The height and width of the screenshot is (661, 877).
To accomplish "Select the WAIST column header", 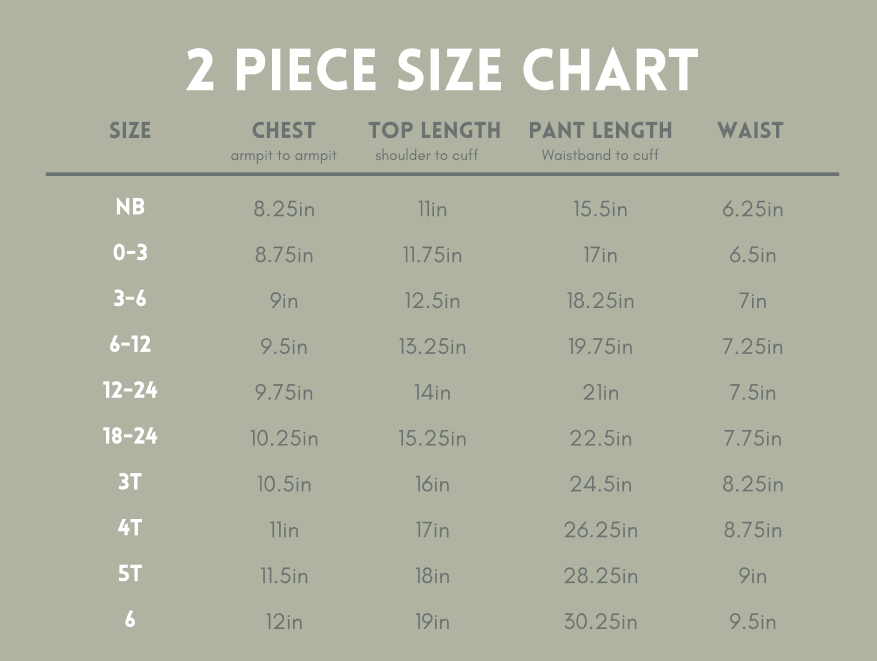I will tap(750, 131).
